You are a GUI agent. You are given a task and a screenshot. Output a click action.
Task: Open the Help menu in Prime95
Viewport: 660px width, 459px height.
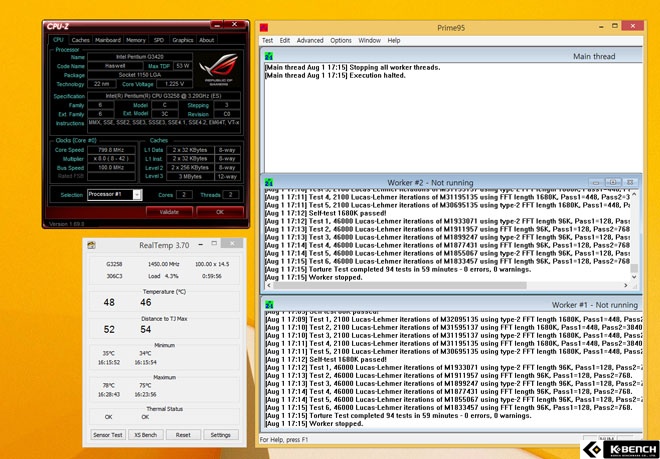[394, 40]
